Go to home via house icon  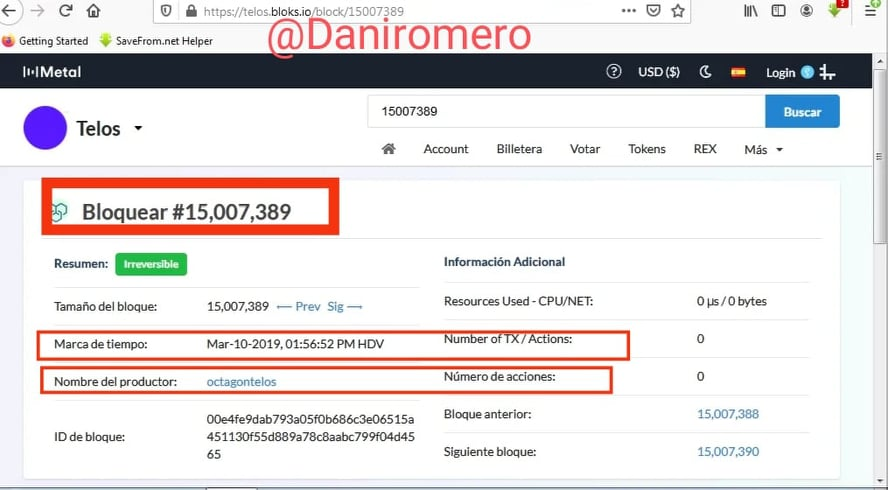388,149
